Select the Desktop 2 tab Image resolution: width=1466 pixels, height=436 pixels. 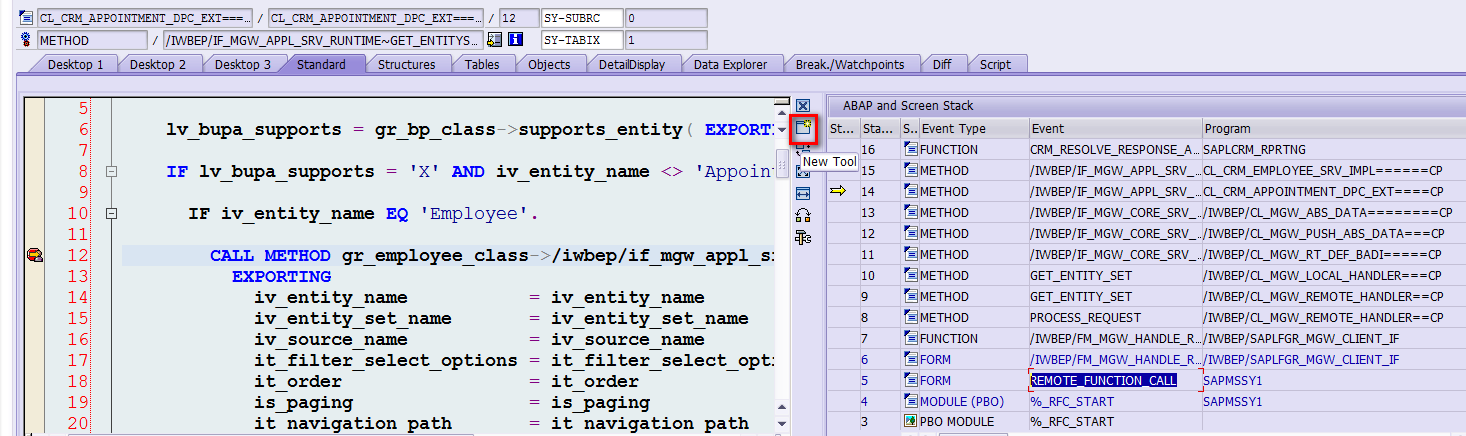(158, 65)
